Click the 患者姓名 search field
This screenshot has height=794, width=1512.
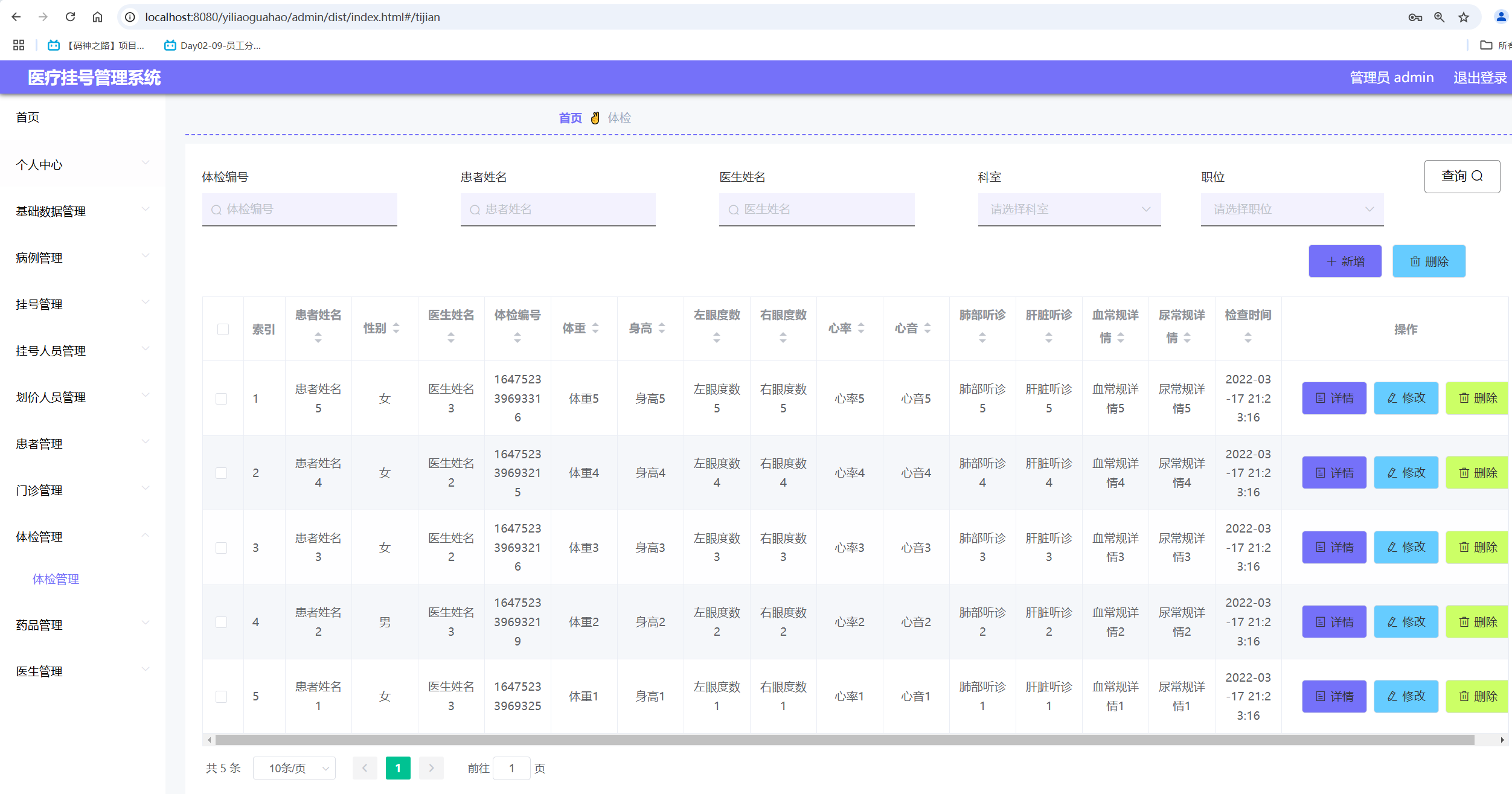coord(558,209)
